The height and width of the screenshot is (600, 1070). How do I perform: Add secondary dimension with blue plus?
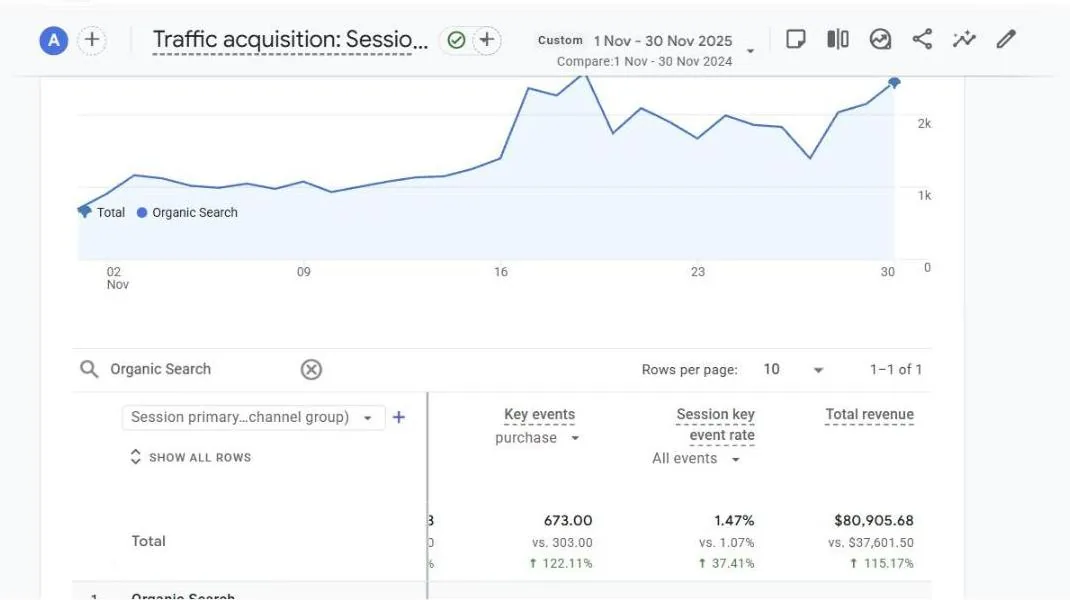[399, 417]
